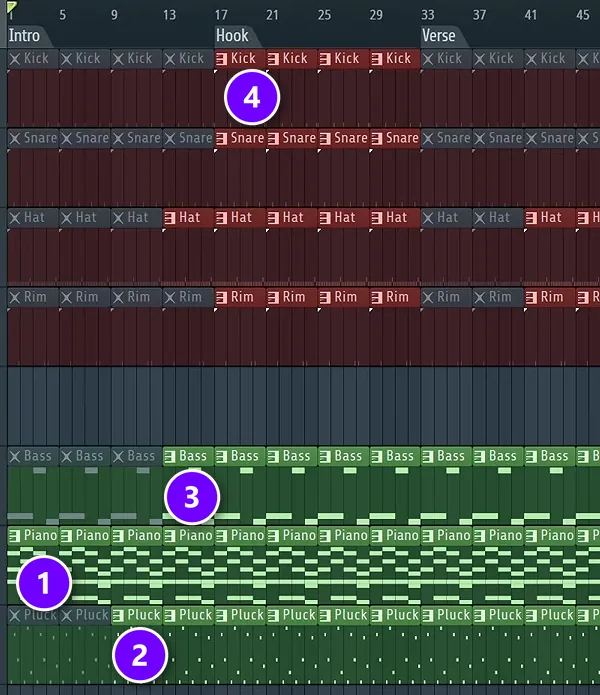This screenshot has height=695, width=600.
Task: Select the active Kick clip title at bar 21
Action: 295,59
